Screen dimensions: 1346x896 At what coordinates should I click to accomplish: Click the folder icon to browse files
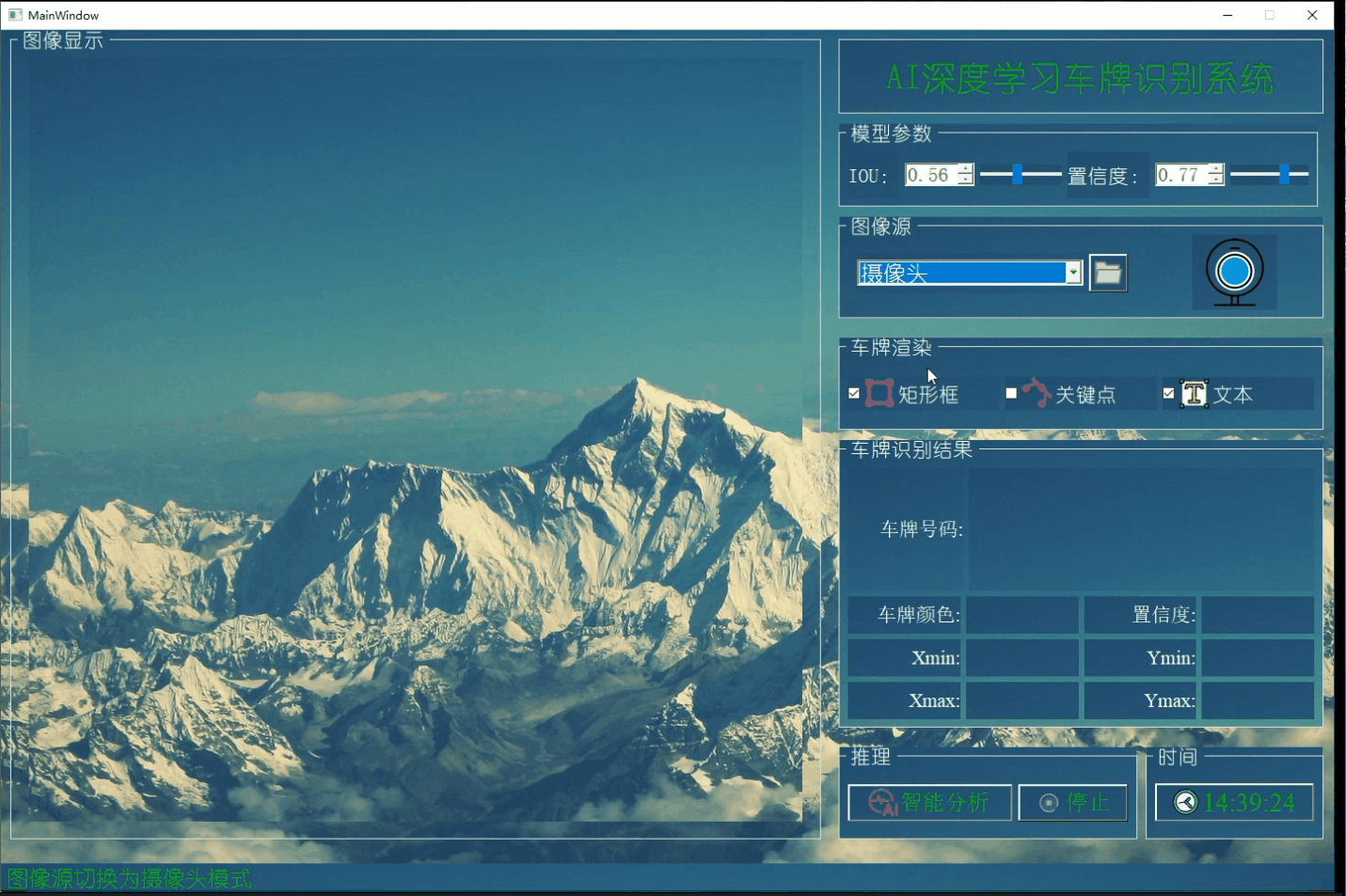click(1108, 274)
